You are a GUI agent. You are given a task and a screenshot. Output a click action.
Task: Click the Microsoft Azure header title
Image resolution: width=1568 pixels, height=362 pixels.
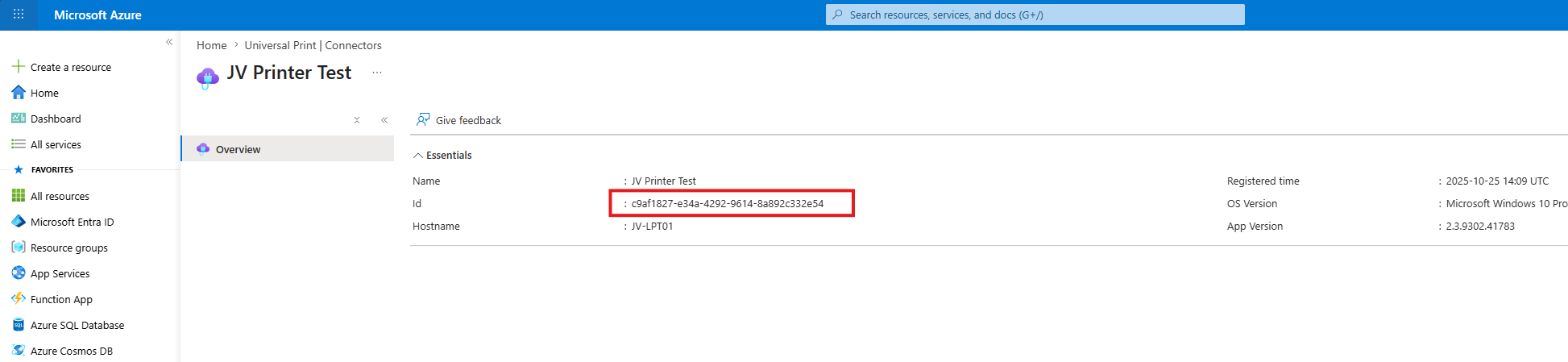coord(97,15)
